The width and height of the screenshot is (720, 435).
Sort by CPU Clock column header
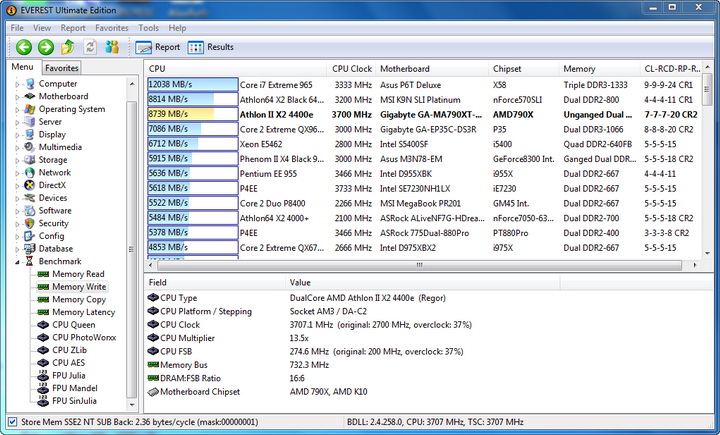(x=351, y=69)
